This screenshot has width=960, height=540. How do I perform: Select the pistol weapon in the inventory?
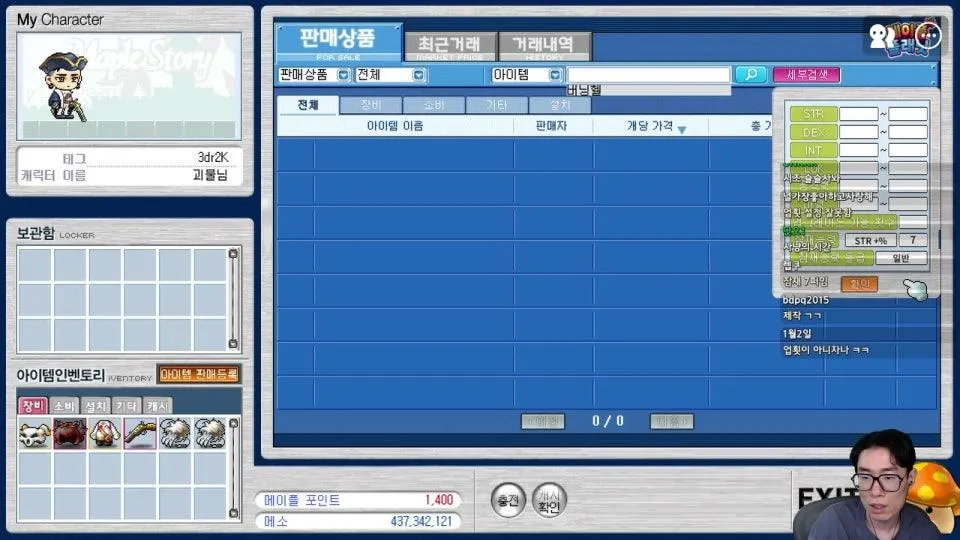[140, 433]
